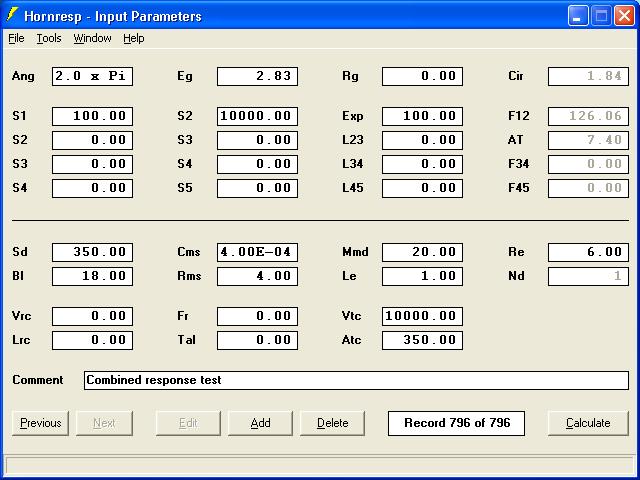Screen dimensions: 640x480
Task: Select the F34 value field
Action: (588, 164)
